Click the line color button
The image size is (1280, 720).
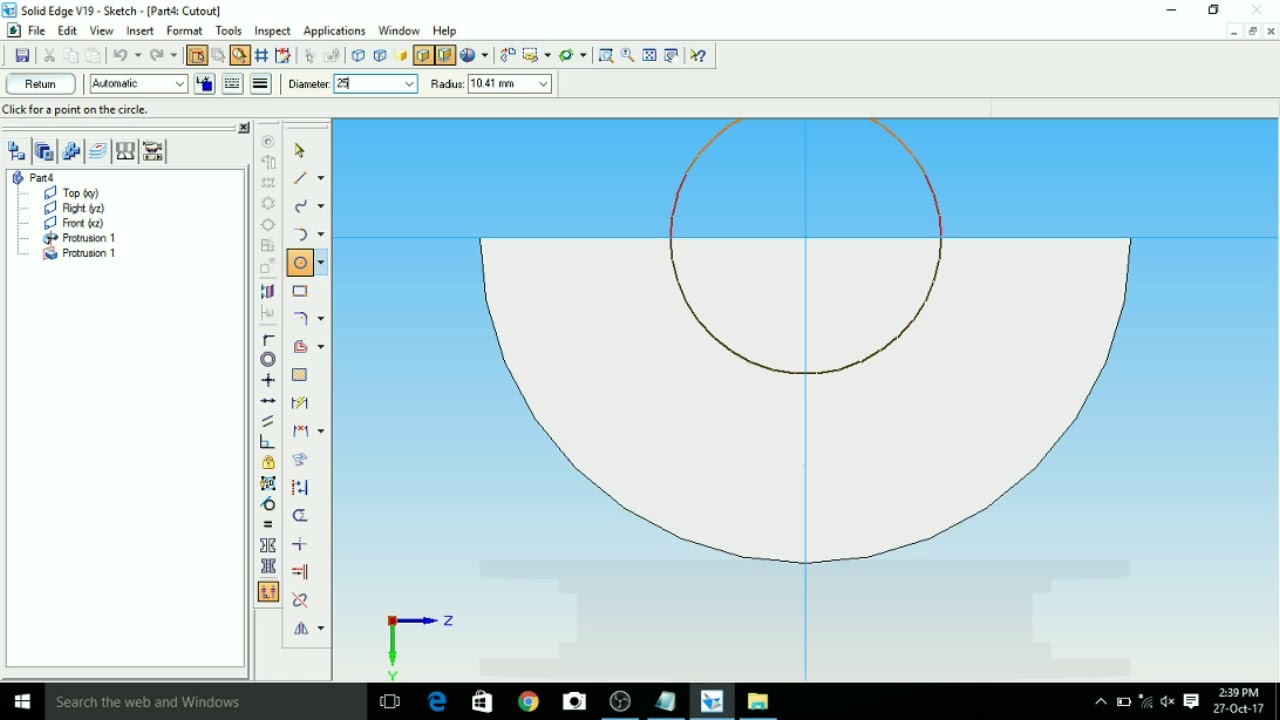(x=204, y=84)
